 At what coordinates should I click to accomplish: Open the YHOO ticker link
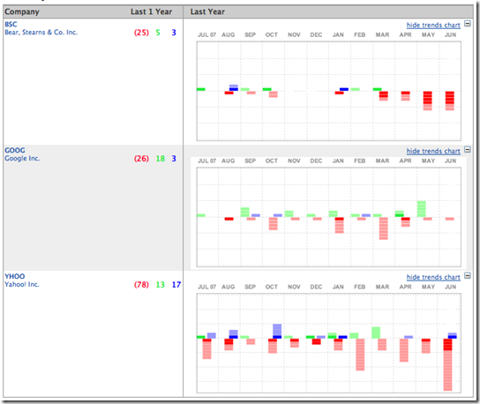[x=15, y=276]
